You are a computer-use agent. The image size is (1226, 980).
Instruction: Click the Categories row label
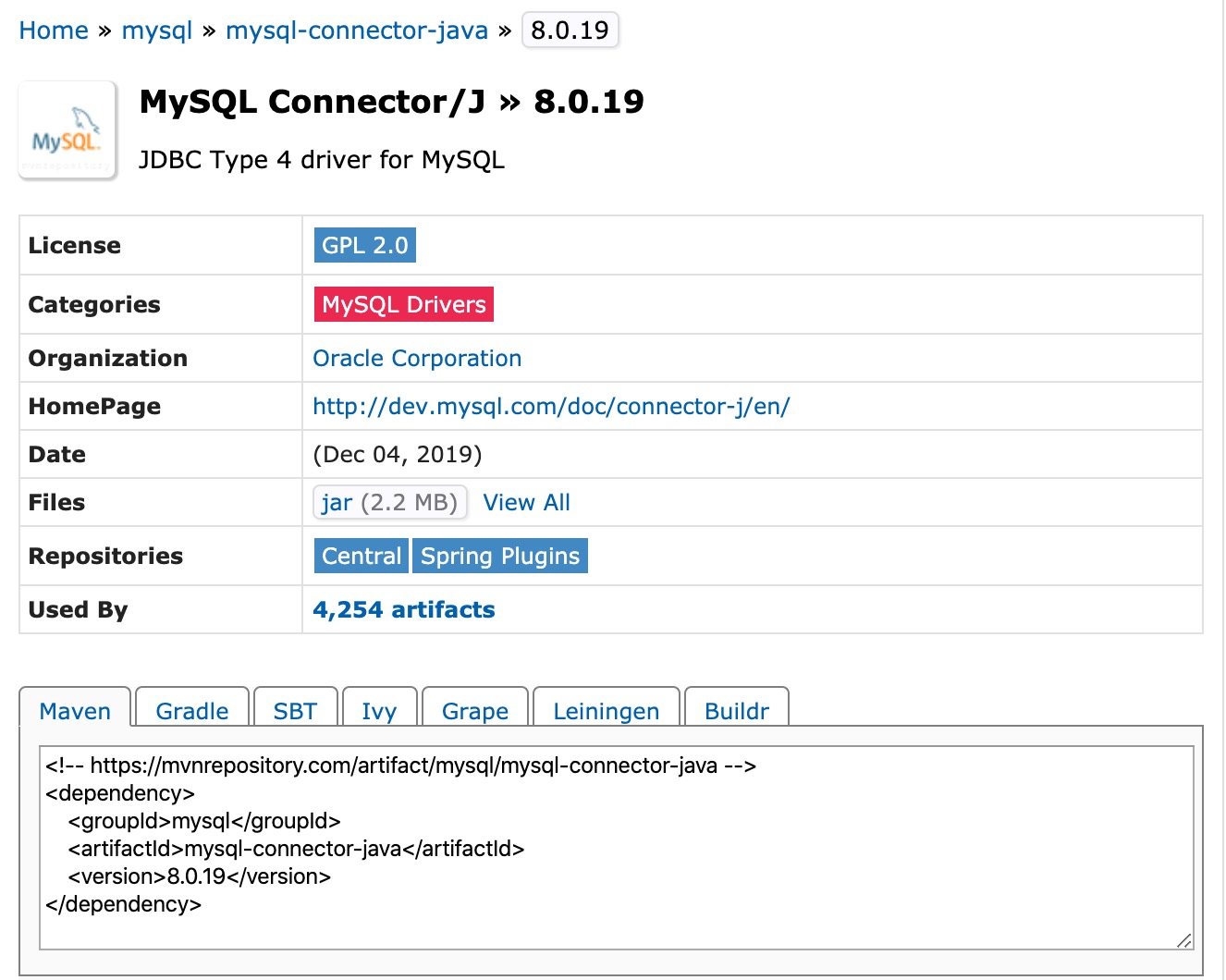coord(94,305)
